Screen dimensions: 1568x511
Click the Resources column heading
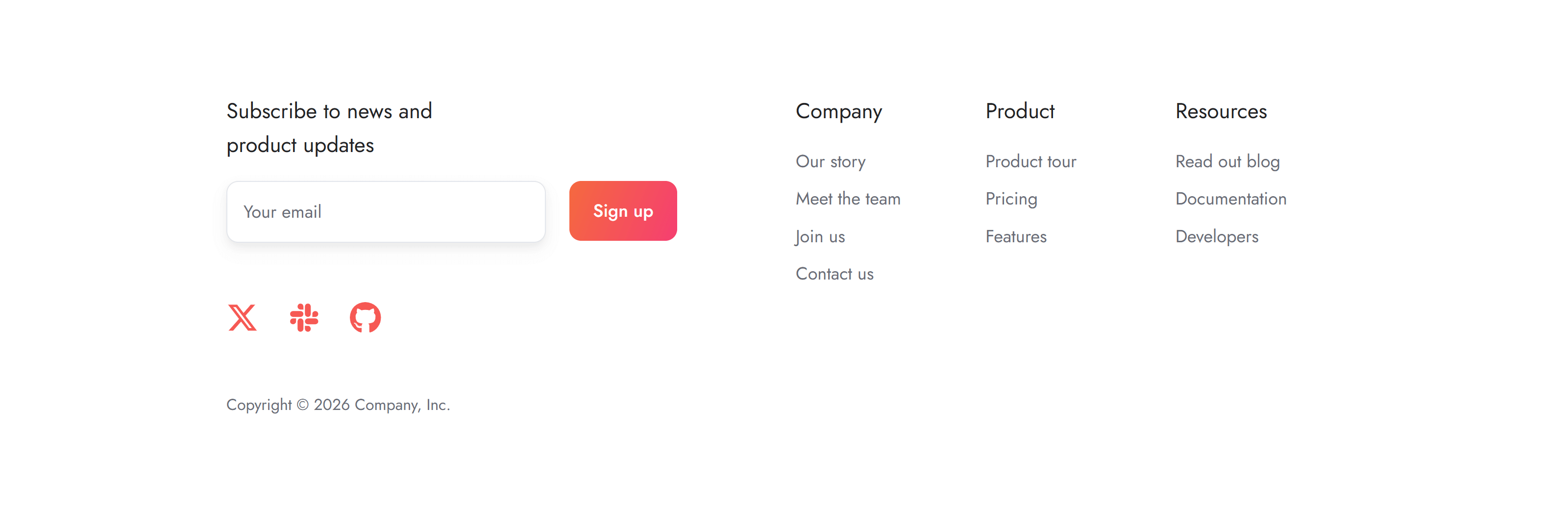(1221, 111)
